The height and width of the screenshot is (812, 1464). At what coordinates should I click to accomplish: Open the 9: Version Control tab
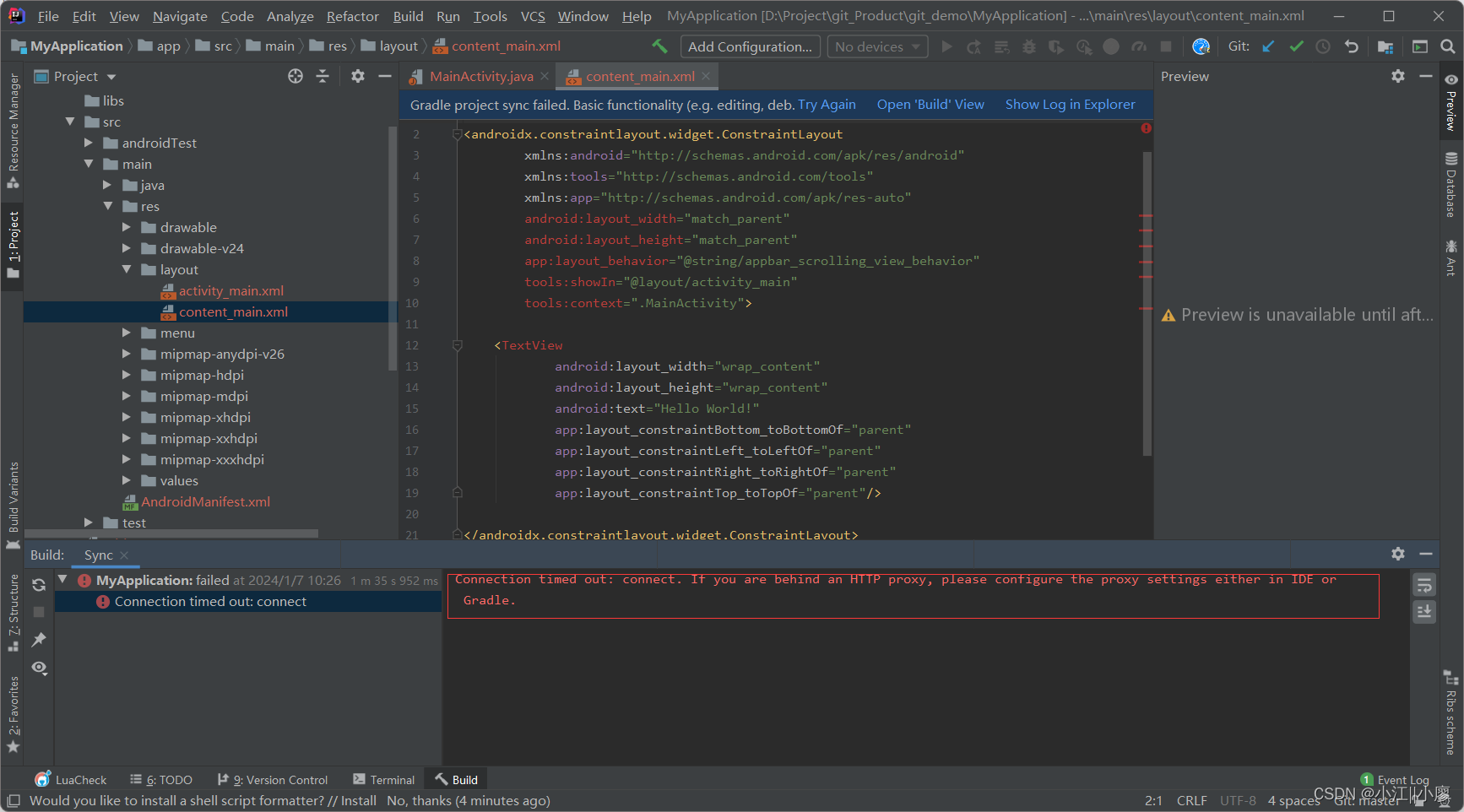coord(273,780)
